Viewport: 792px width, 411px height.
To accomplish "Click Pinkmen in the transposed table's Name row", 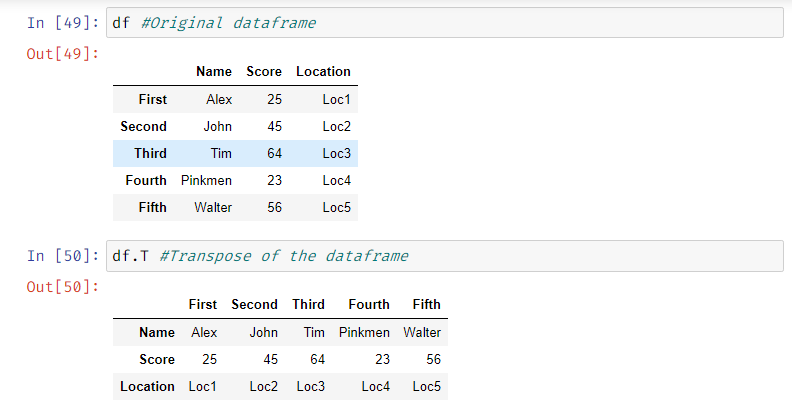I will 364,332.
